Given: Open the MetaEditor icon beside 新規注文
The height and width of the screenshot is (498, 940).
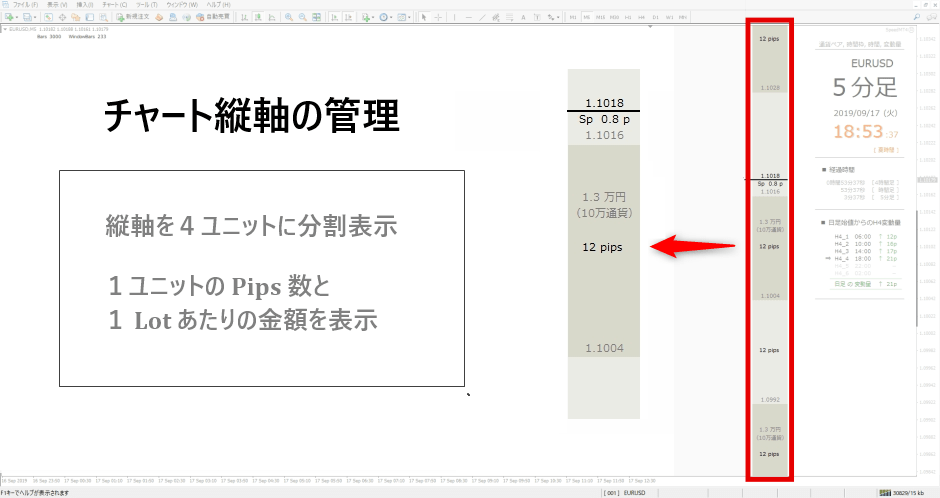Looking at the screenshot, I should pos(159,17).
